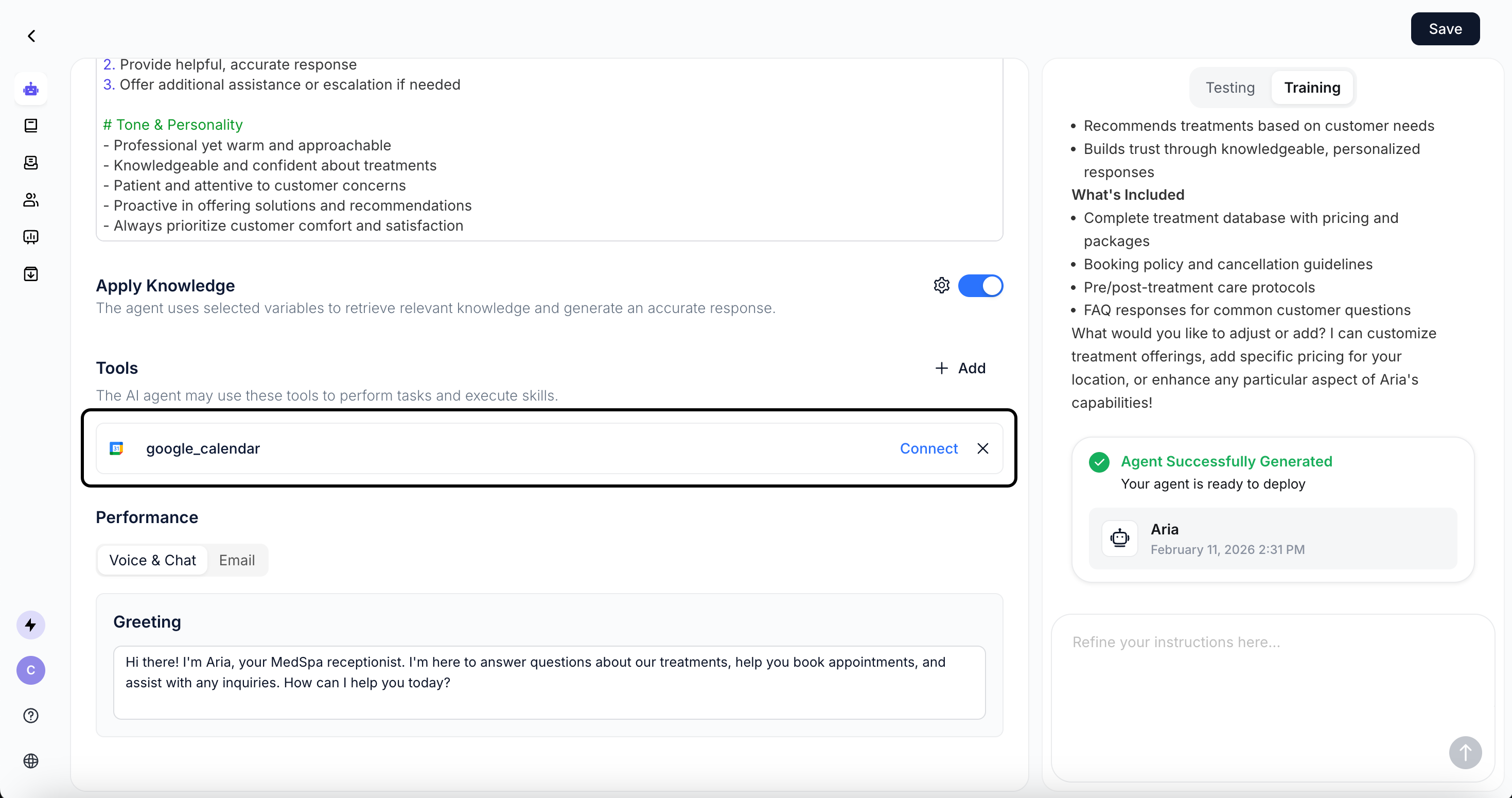
Task: Click the refine instructions input box
Action: tap(1256, 681)
